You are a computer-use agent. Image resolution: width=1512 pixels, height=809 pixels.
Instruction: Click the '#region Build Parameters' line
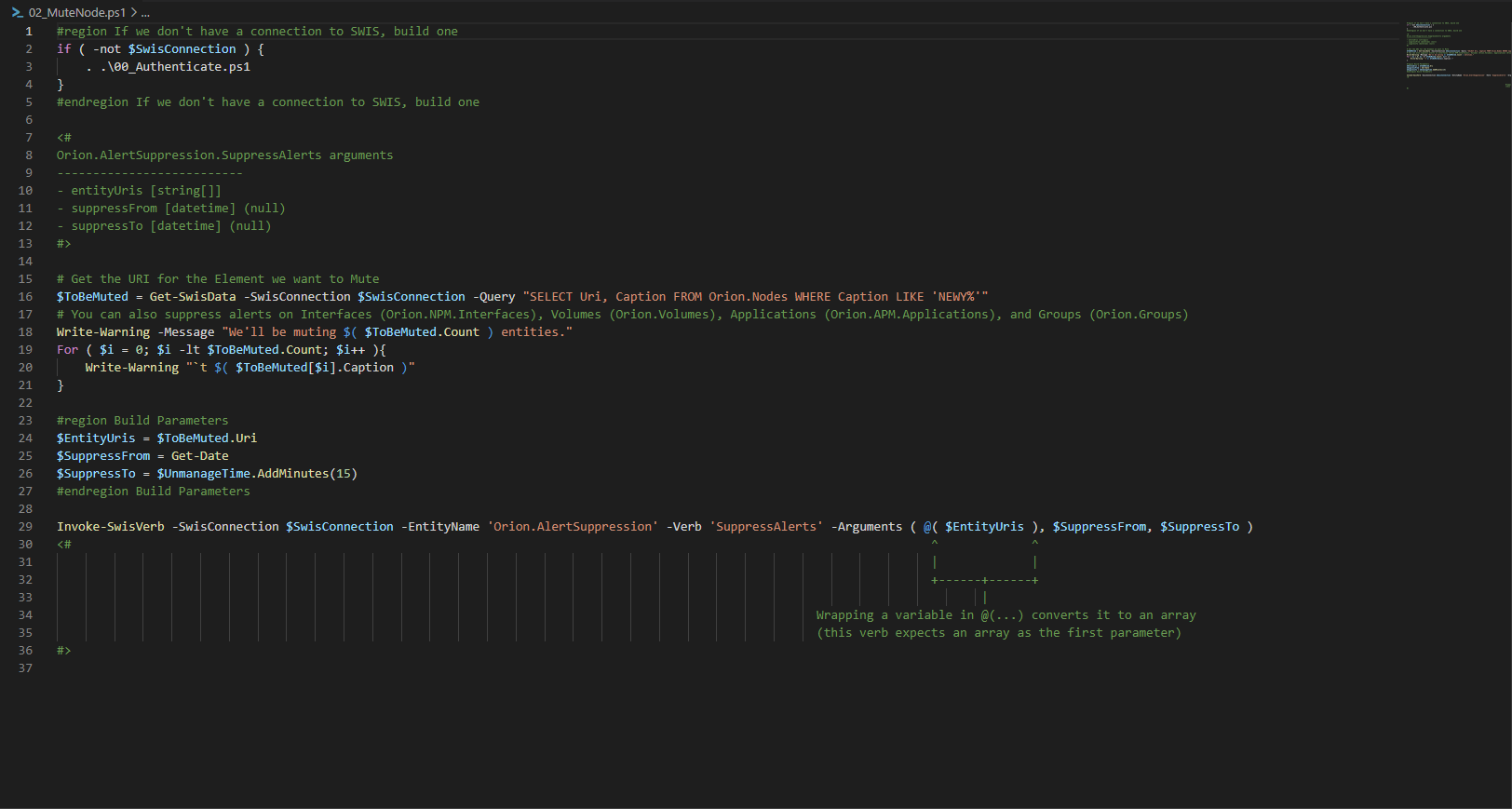[x=142, y=421]
